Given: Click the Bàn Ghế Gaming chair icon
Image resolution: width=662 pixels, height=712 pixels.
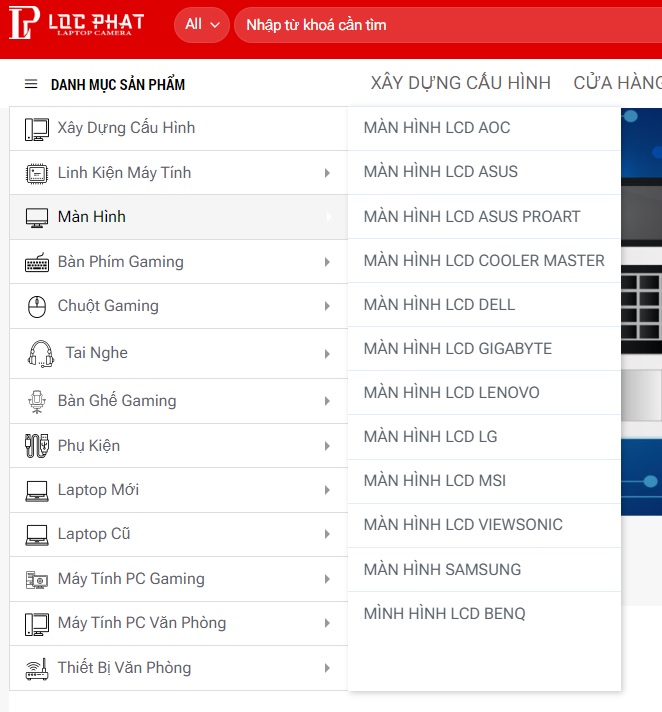Looking at the screenshot, I should pos(37,401).
